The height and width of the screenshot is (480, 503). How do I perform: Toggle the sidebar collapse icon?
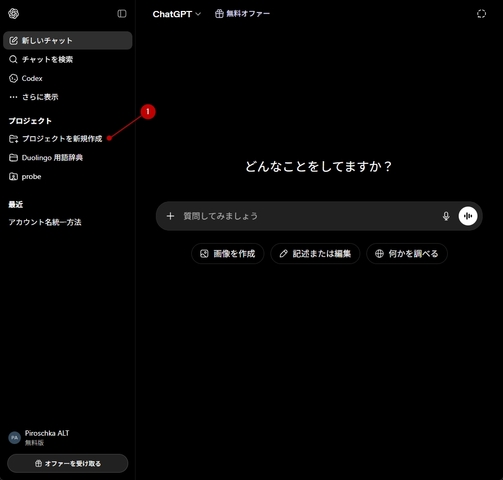[x=122, y=14]
